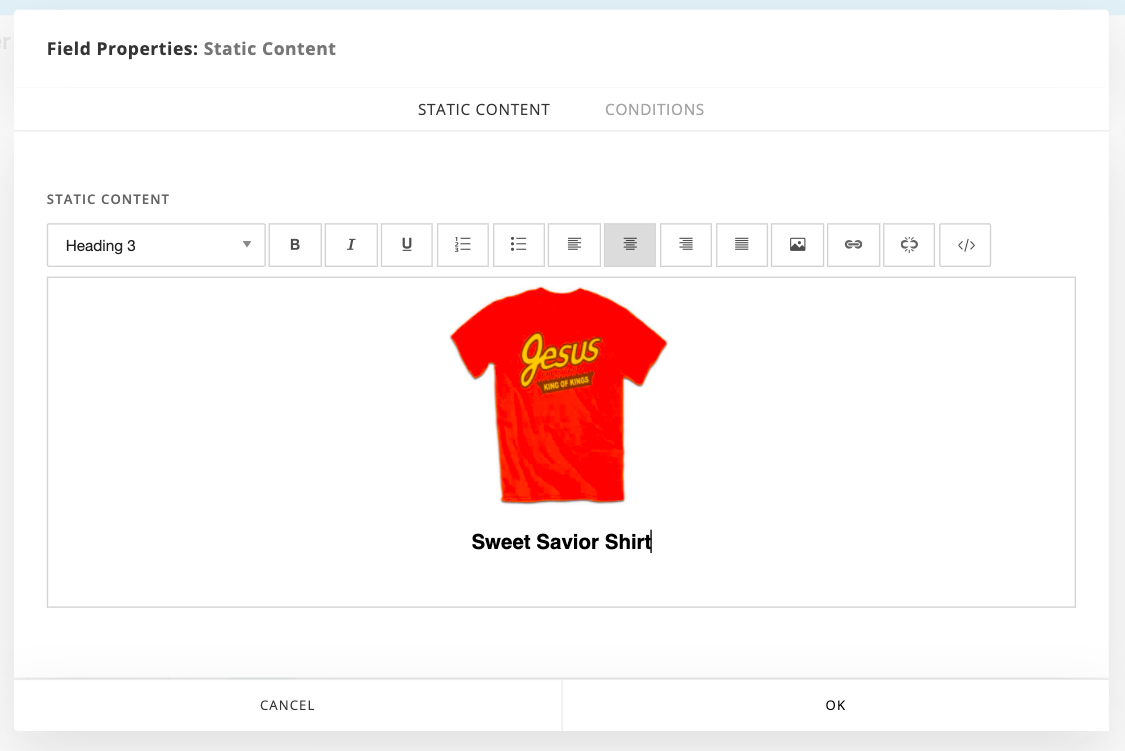Insert a bulleted list
Image resolution: width=1125 pixels, height=751 pixels.
coord(518,245)
